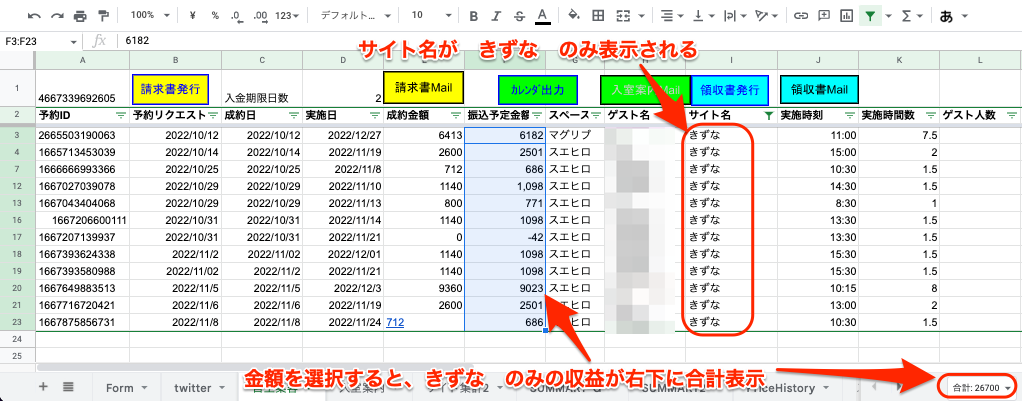This screenshot has height=401, width=1022.
Task: Click the Print icon
Action: coord(80,16)
